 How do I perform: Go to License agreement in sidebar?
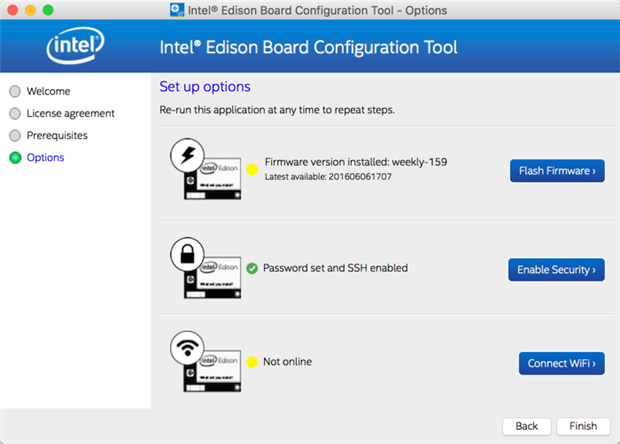tap(70, 113)
